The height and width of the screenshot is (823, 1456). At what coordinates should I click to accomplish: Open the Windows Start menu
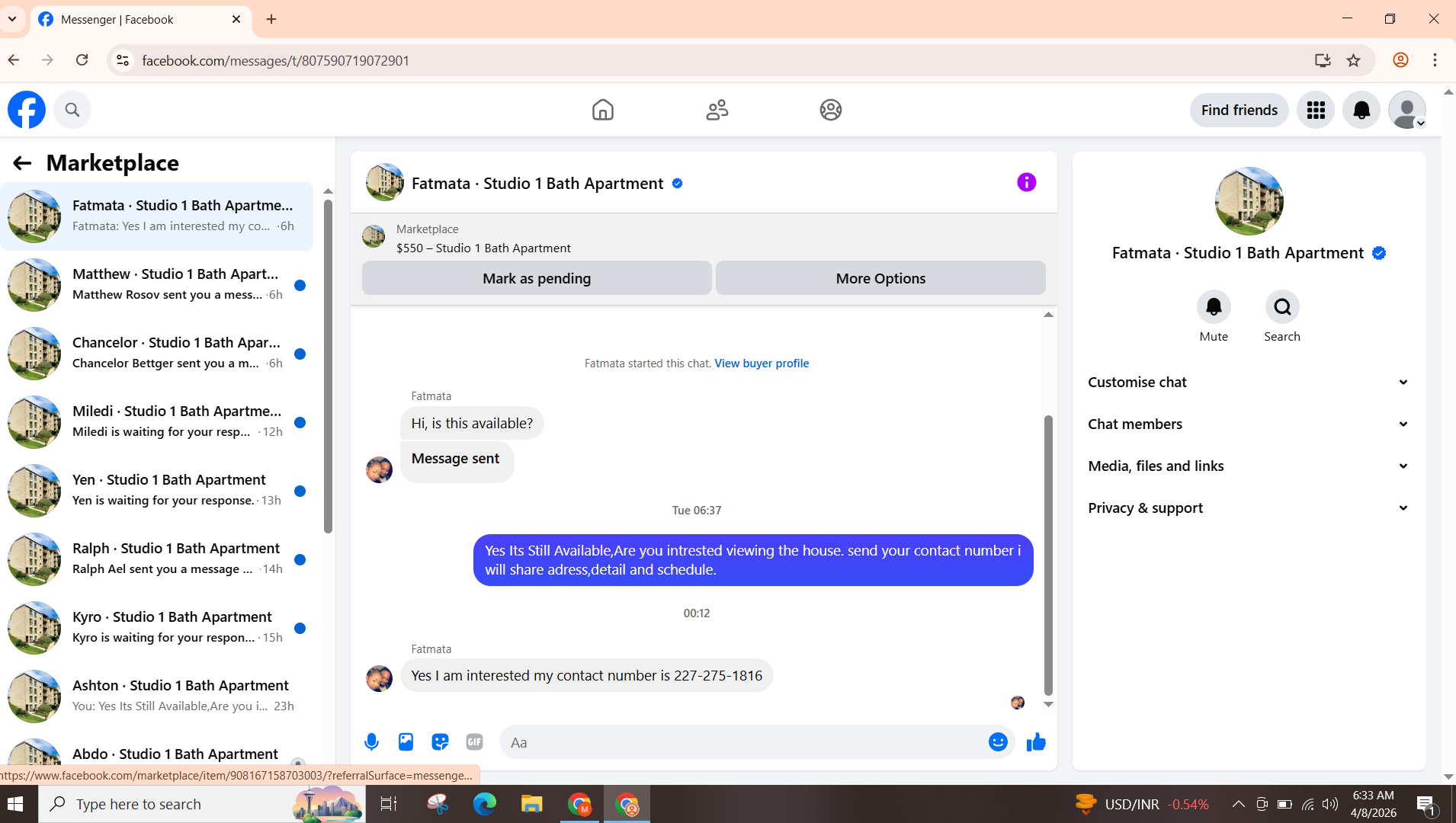(15, 804)
